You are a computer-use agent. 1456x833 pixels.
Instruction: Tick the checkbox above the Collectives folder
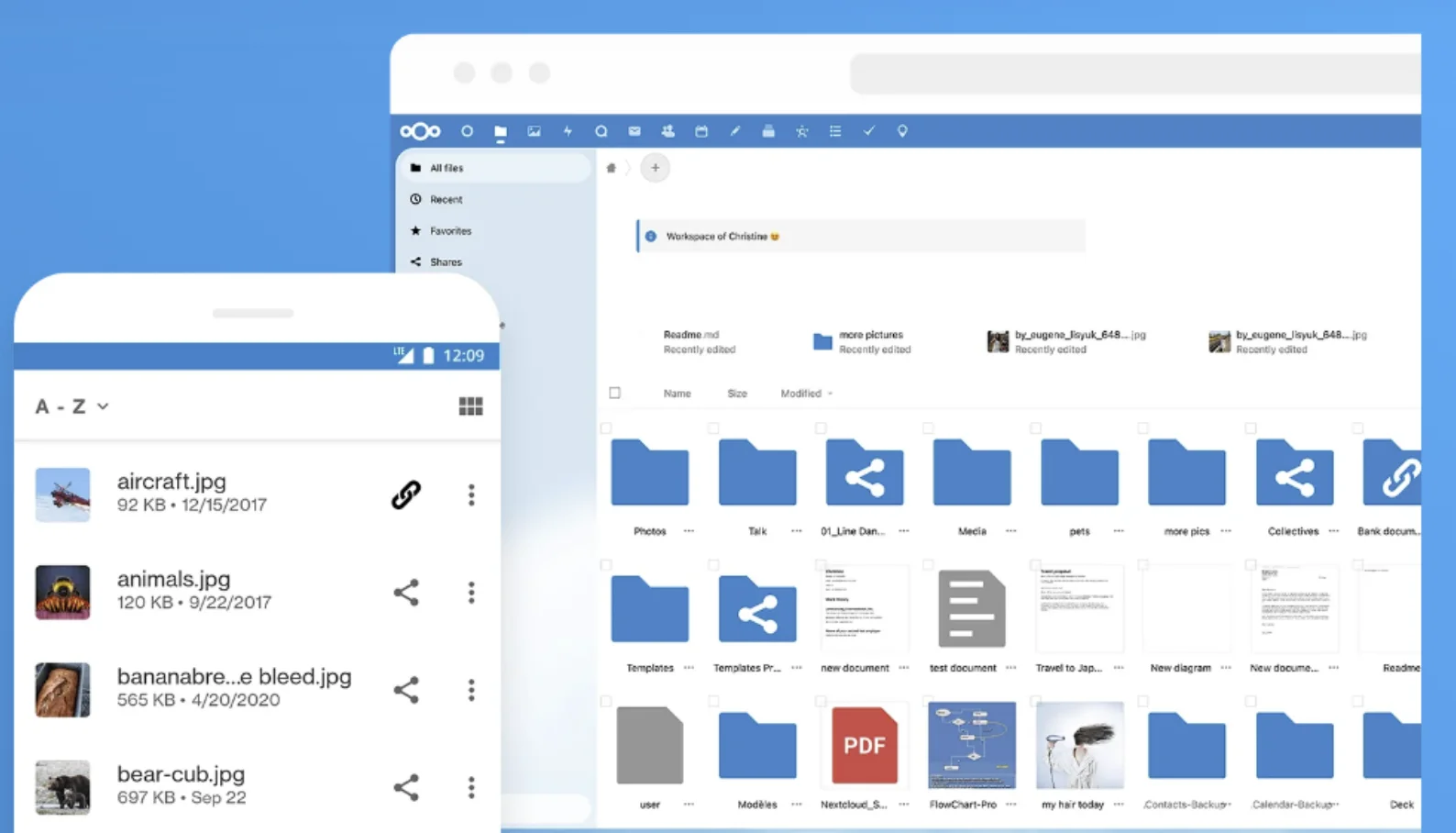(1250, 428)
